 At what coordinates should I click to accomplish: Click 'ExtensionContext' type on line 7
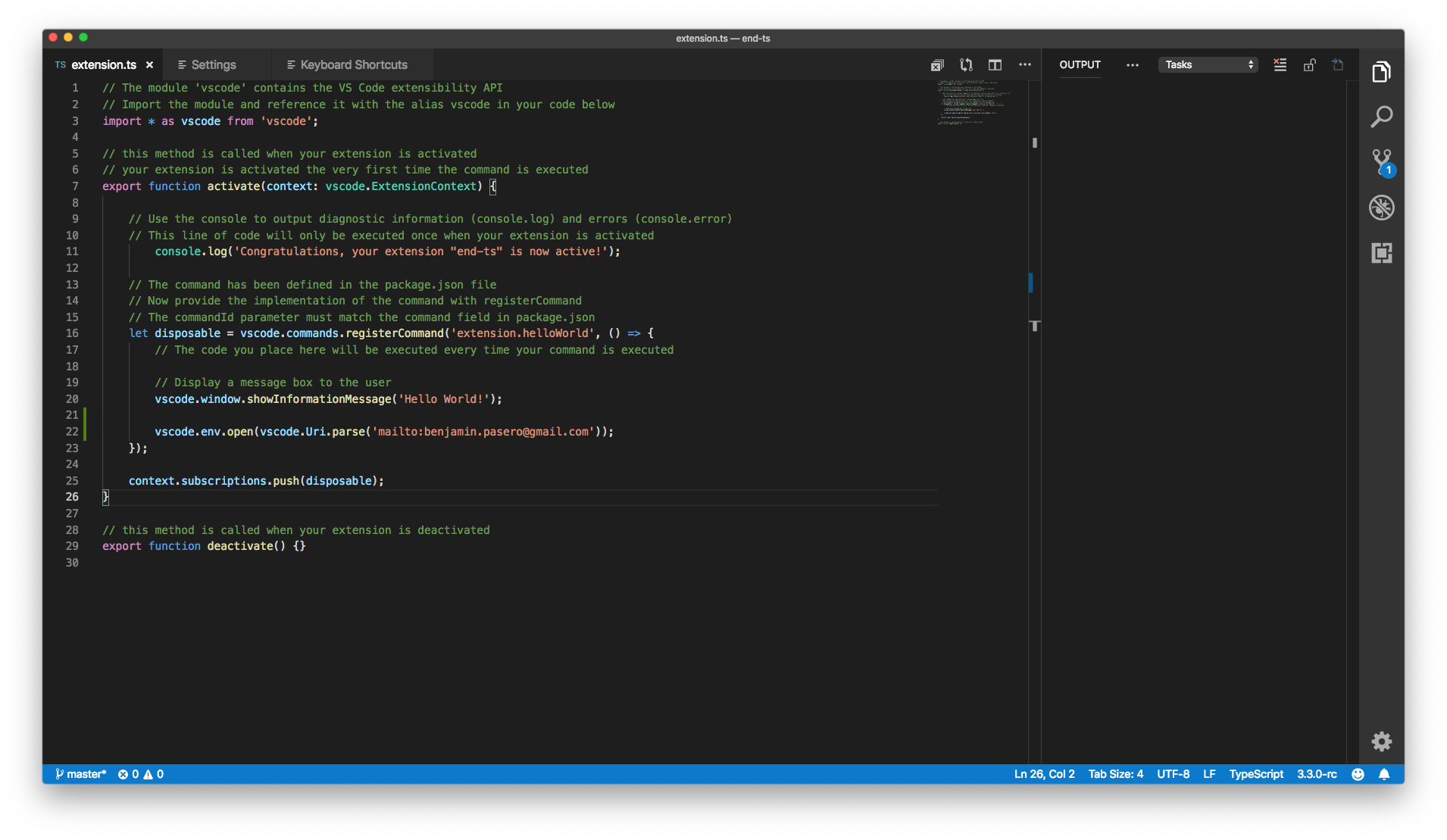[x=423, y=186]
